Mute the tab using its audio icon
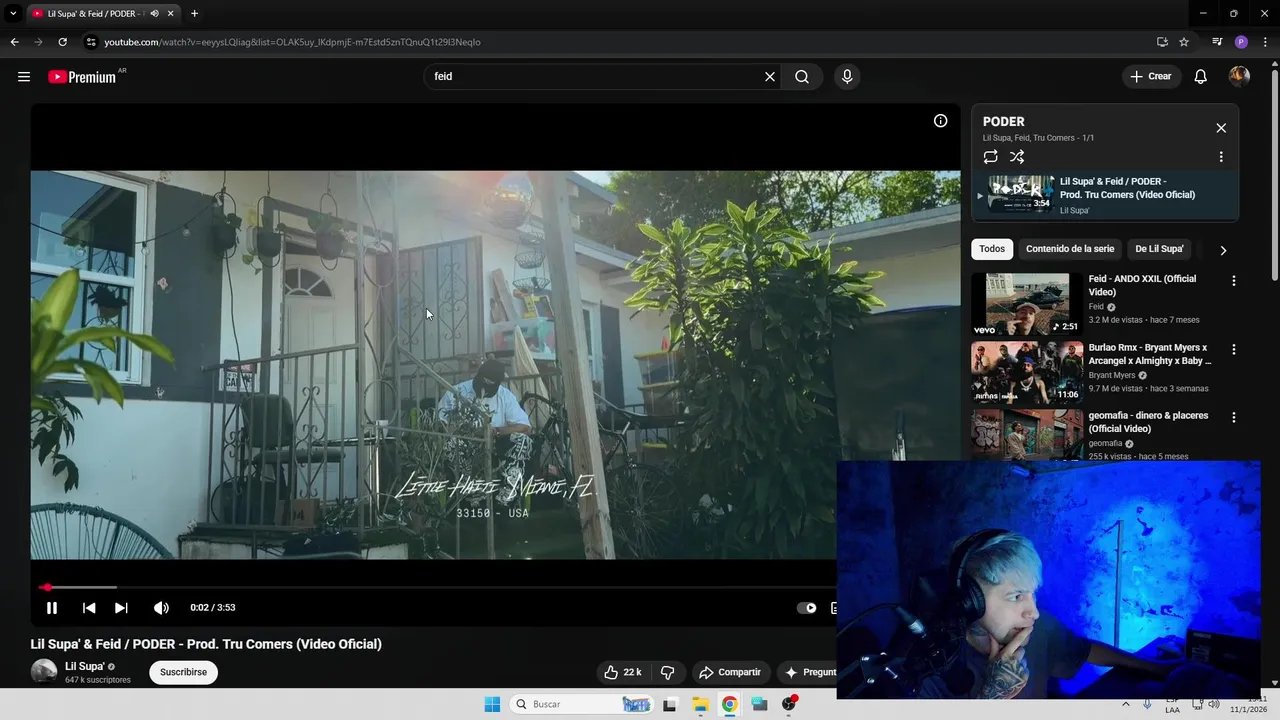This screenshot has height=720, width=1280. 154,14
